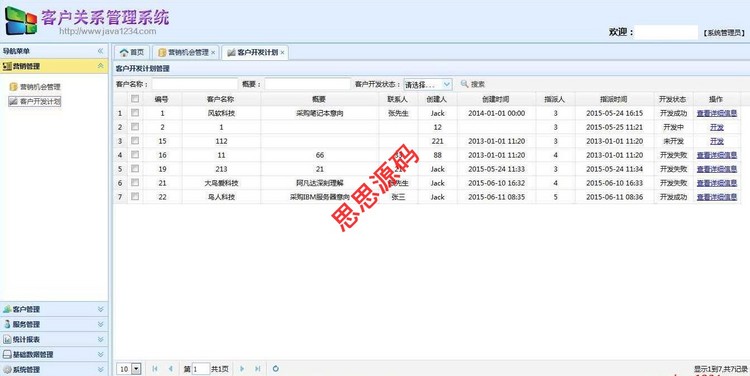
Task: Click the 客户管理 section icon
Action: [7, 309]
